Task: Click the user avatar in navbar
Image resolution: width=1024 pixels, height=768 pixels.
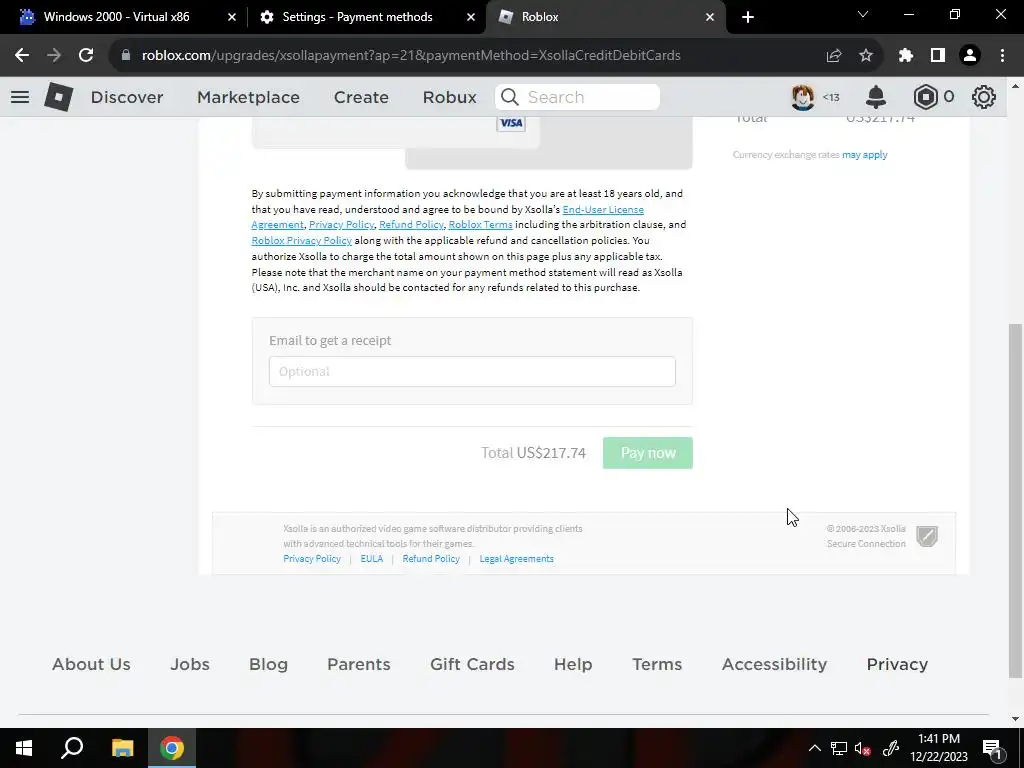Action: pyautogui.click(x=803, y=97)
